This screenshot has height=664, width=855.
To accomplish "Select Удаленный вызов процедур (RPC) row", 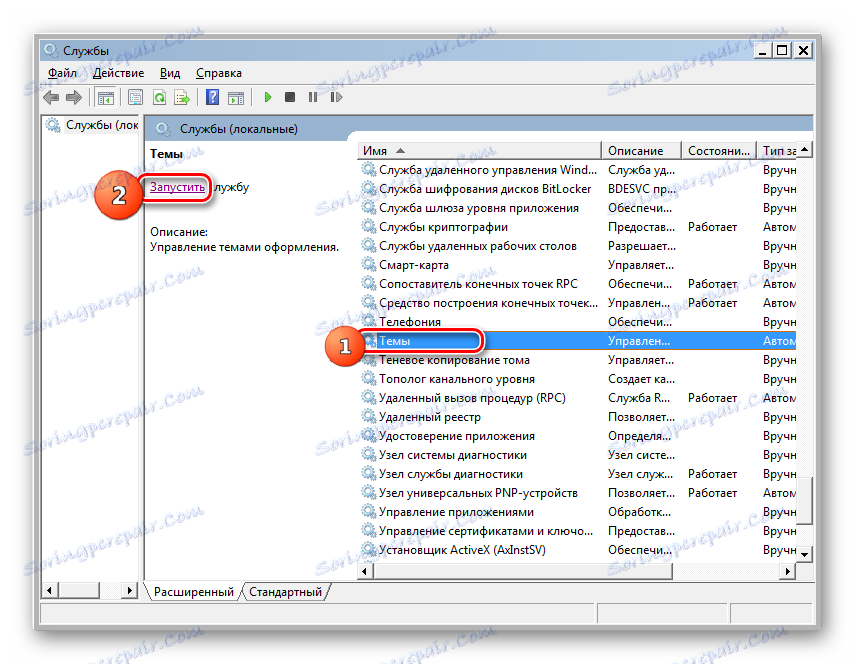I will coord(577,397).
